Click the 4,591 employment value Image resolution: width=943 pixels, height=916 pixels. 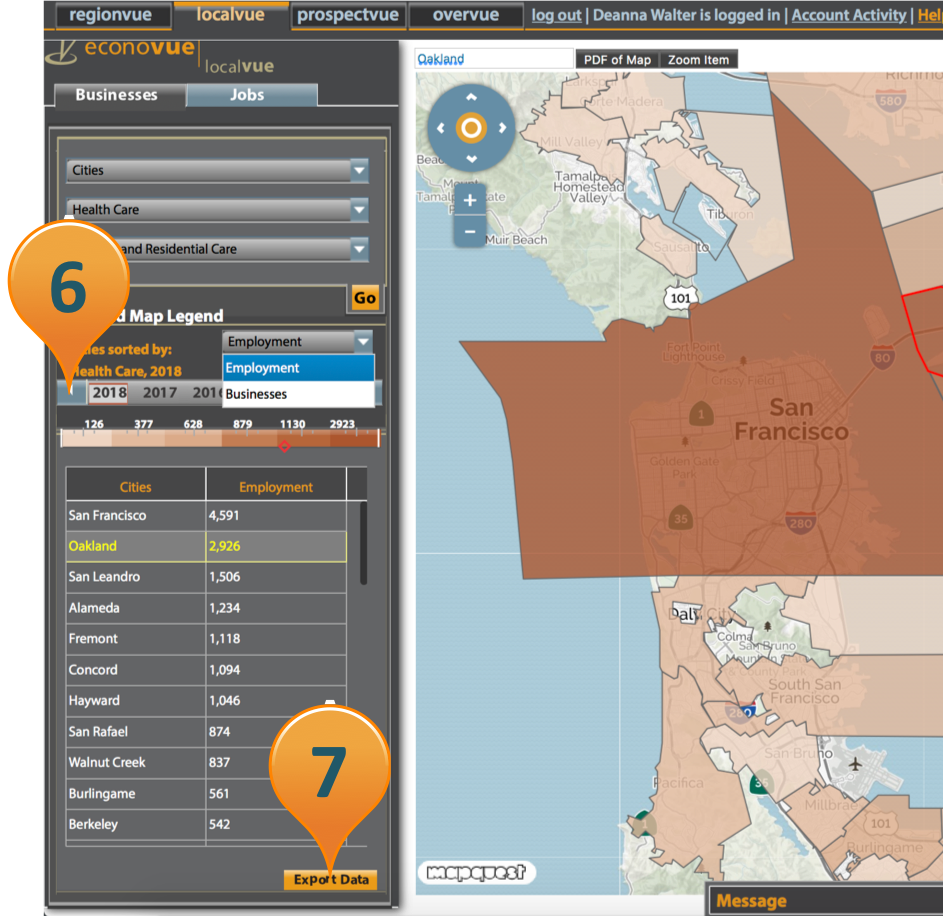[224, 515]
